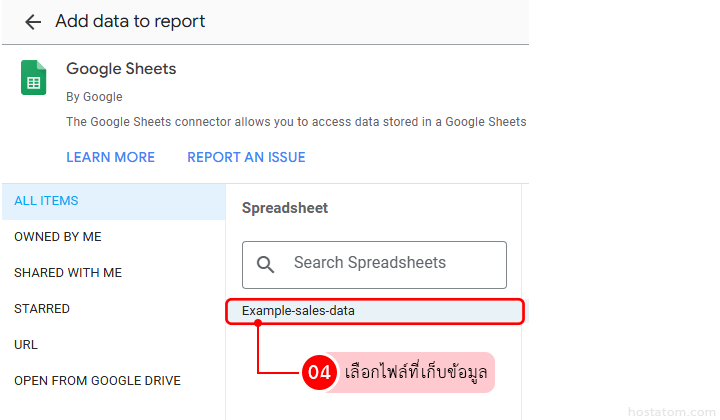The height and width of the screenshot is (420, 720).
Task: Show SHARED WITH ME spreadsheets
Action: point(68,273)
